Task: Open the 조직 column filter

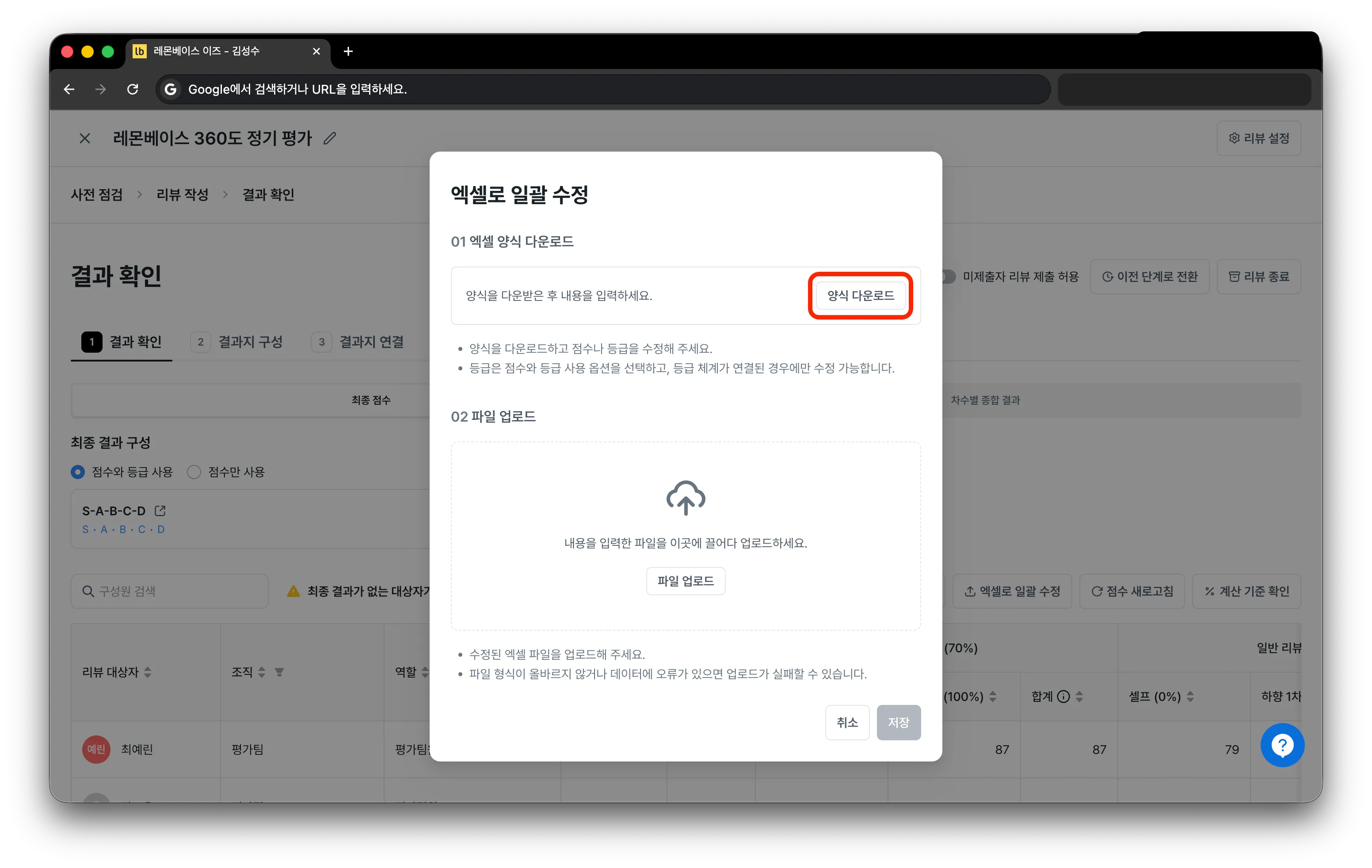Action: 279,673
